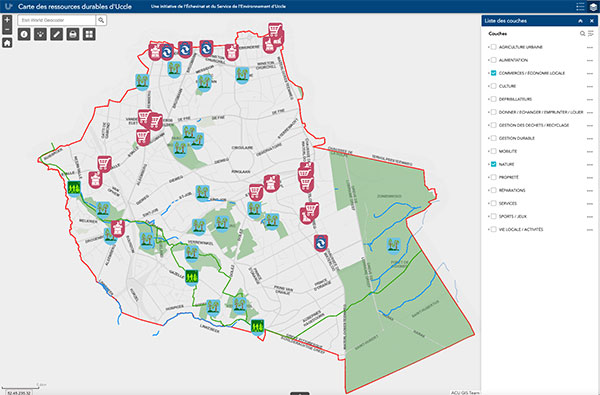This screenshot has height=395, width=600.
Task: Toggle the layer list icon in header
Action: 593,7
